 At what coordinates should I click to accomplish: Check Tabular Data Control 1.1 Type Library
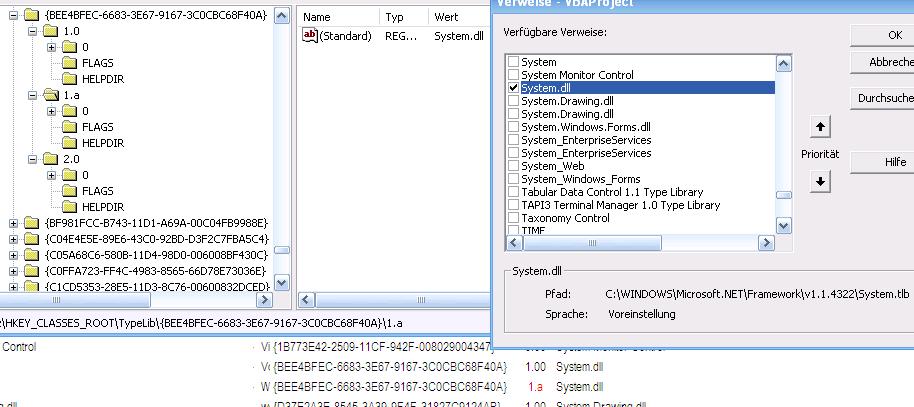(x=513, y=191)
